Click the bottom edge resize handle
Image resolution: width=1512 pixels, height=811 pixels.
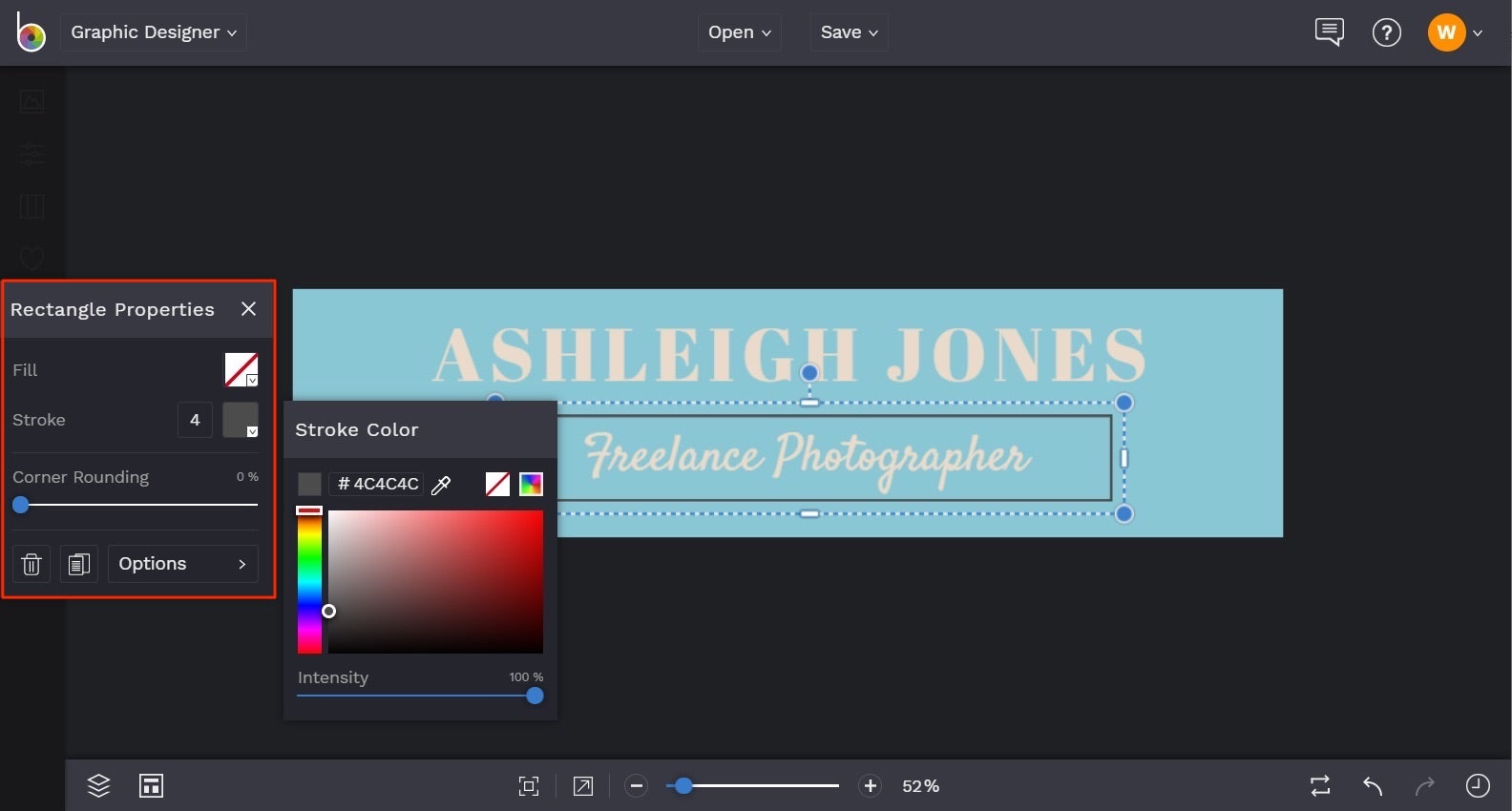pos(809,514)
